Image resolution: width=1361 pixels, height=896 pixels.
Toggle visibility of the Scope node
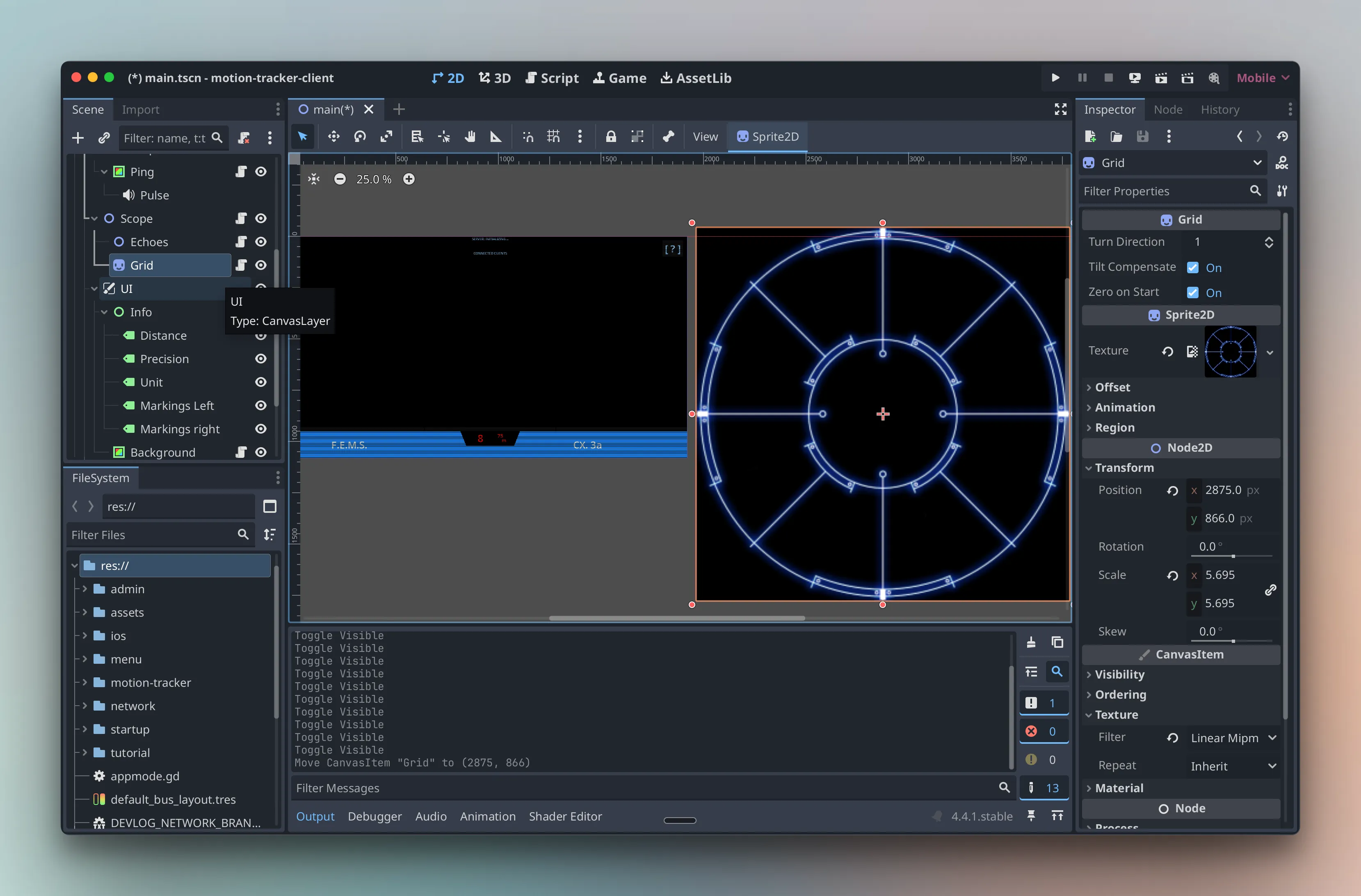click(x=261, y=218)
